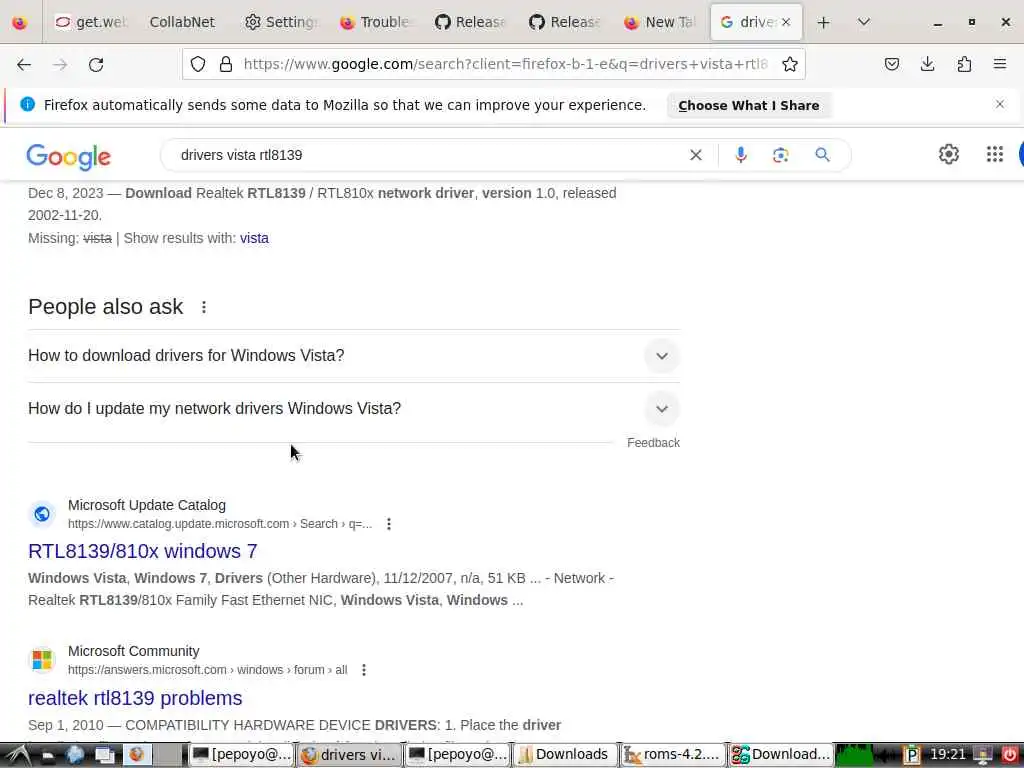Screen dimensions: 1024x768
Task: Switch to roms-4.2 taskbar window
Action: 673,755
